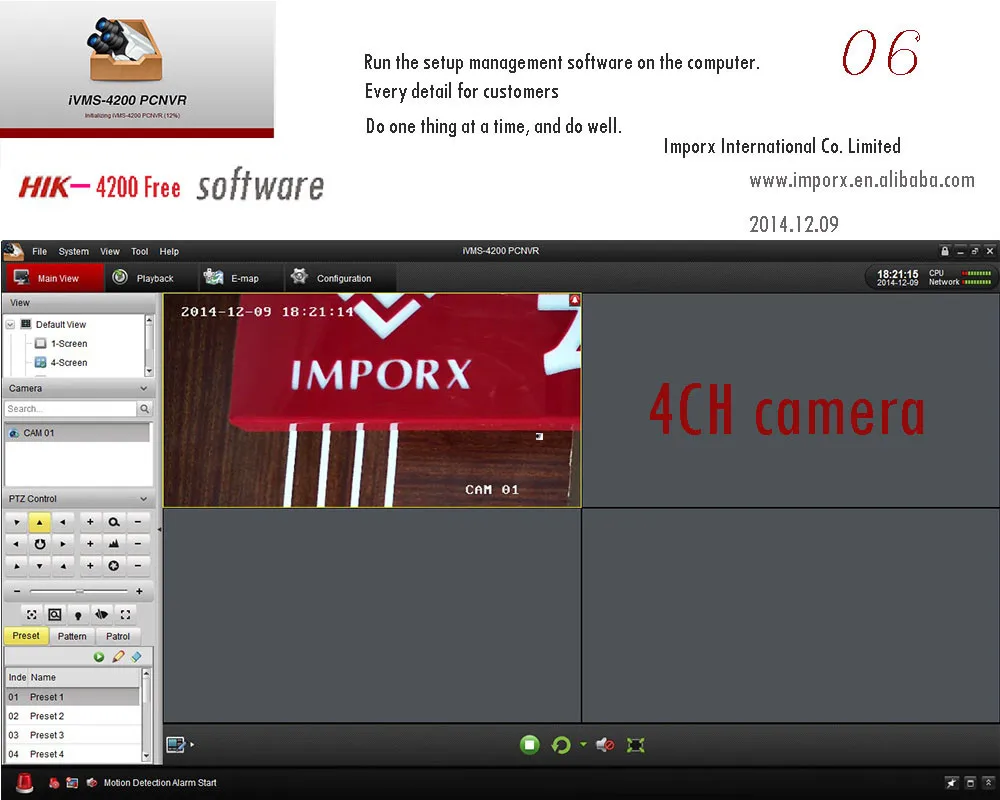
Task: Focus near with plus beside mountain icon
Action: (90, 544)
